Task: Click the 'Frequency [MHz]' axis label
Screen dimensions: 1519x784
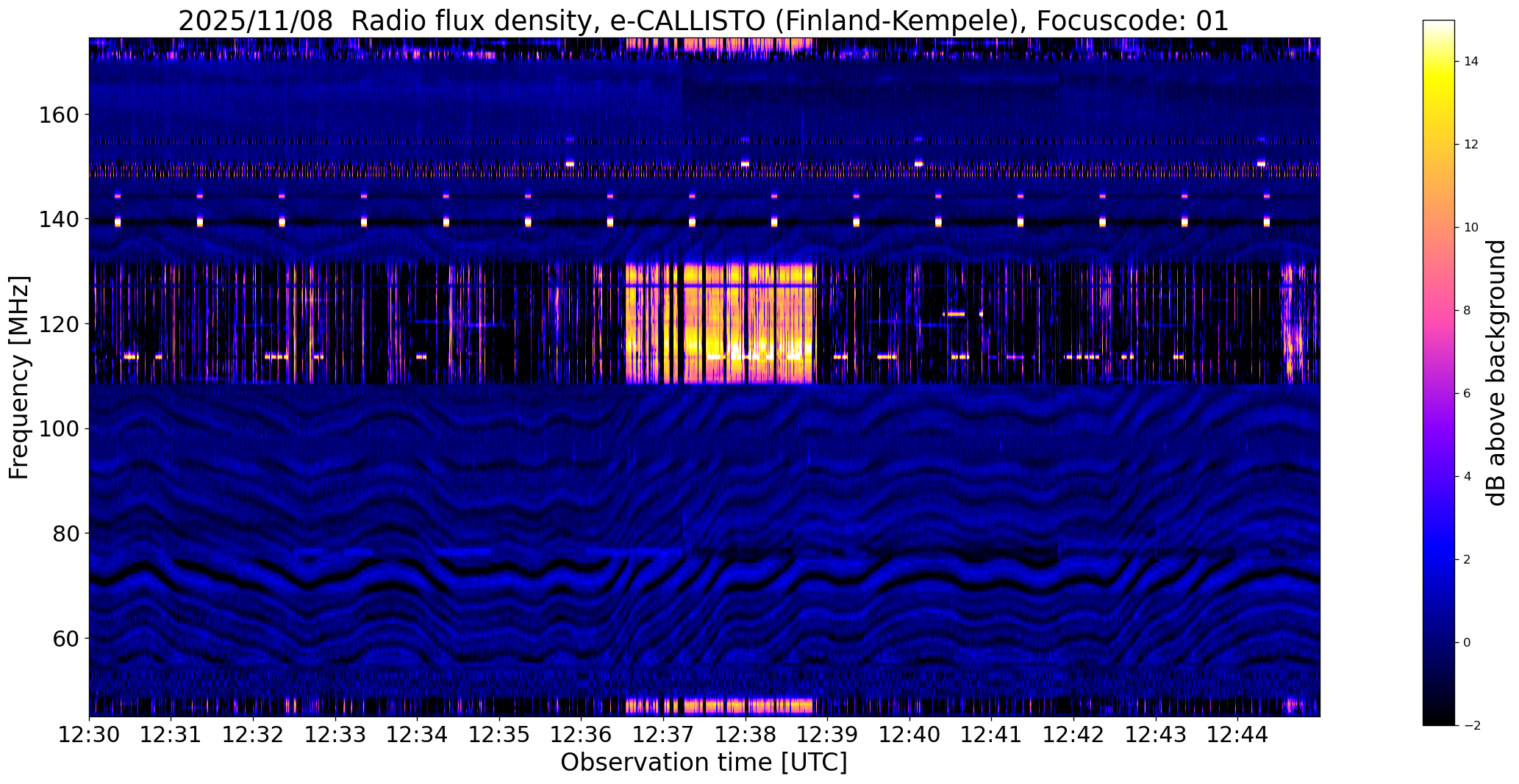Action: click(x=19, y=378)
